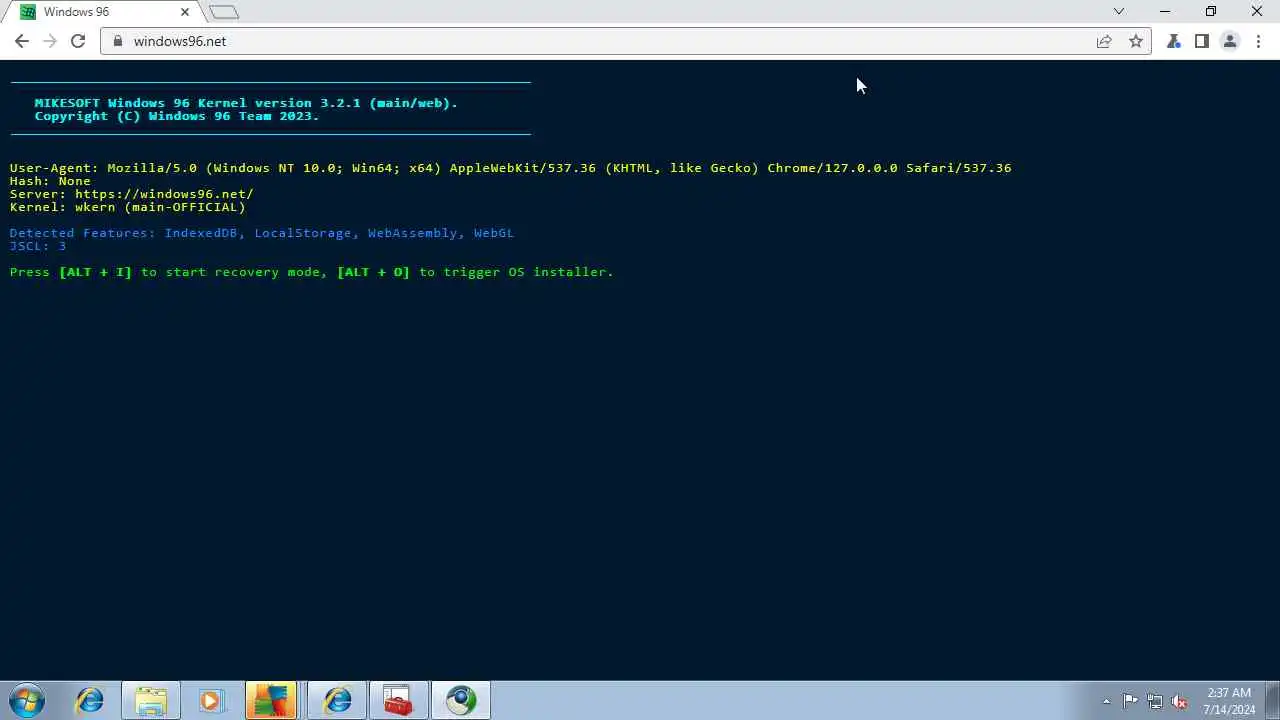Open the browser profile menu

coord(1230,41)
